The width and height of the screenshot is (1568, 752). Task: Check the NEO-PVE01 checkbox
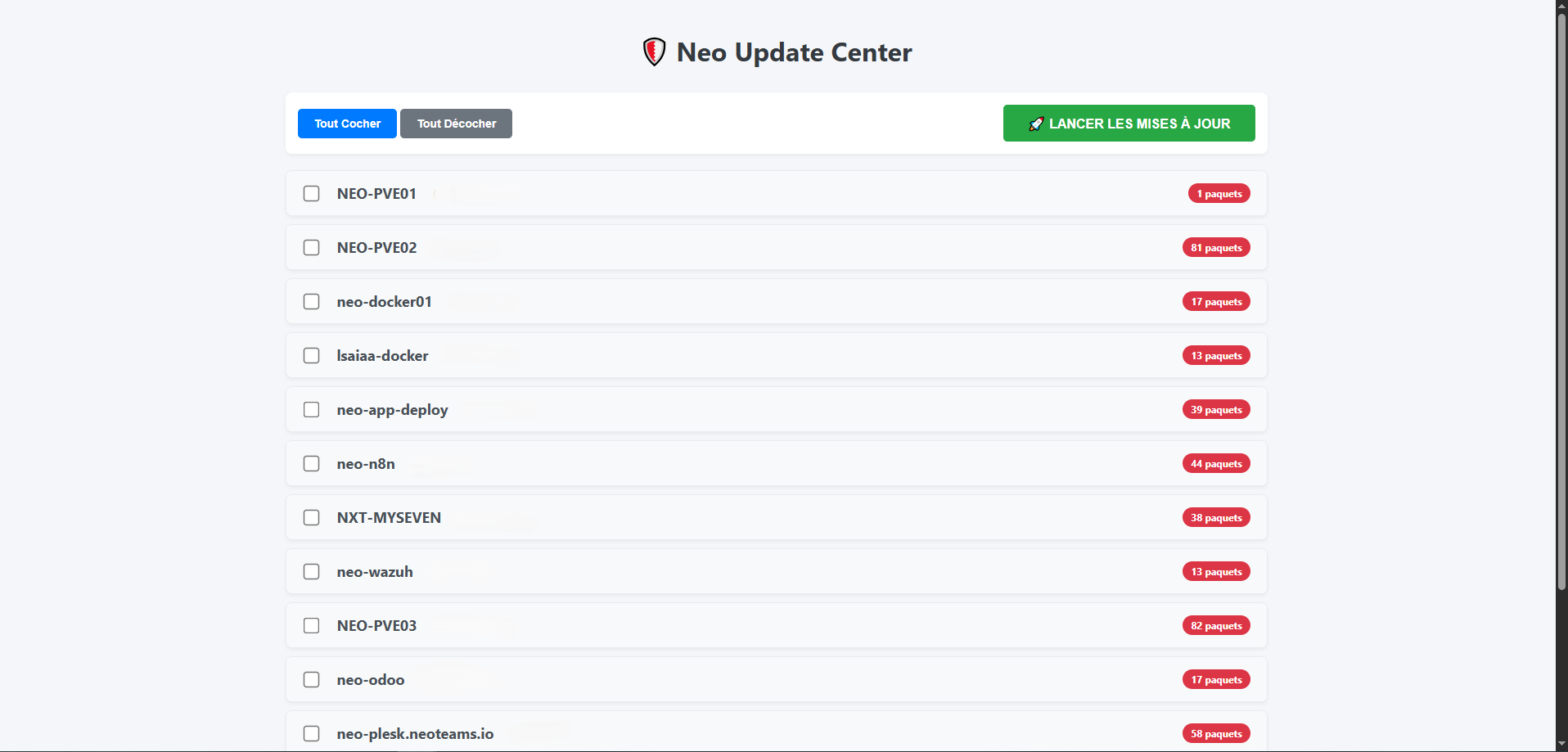click(312, 194)
